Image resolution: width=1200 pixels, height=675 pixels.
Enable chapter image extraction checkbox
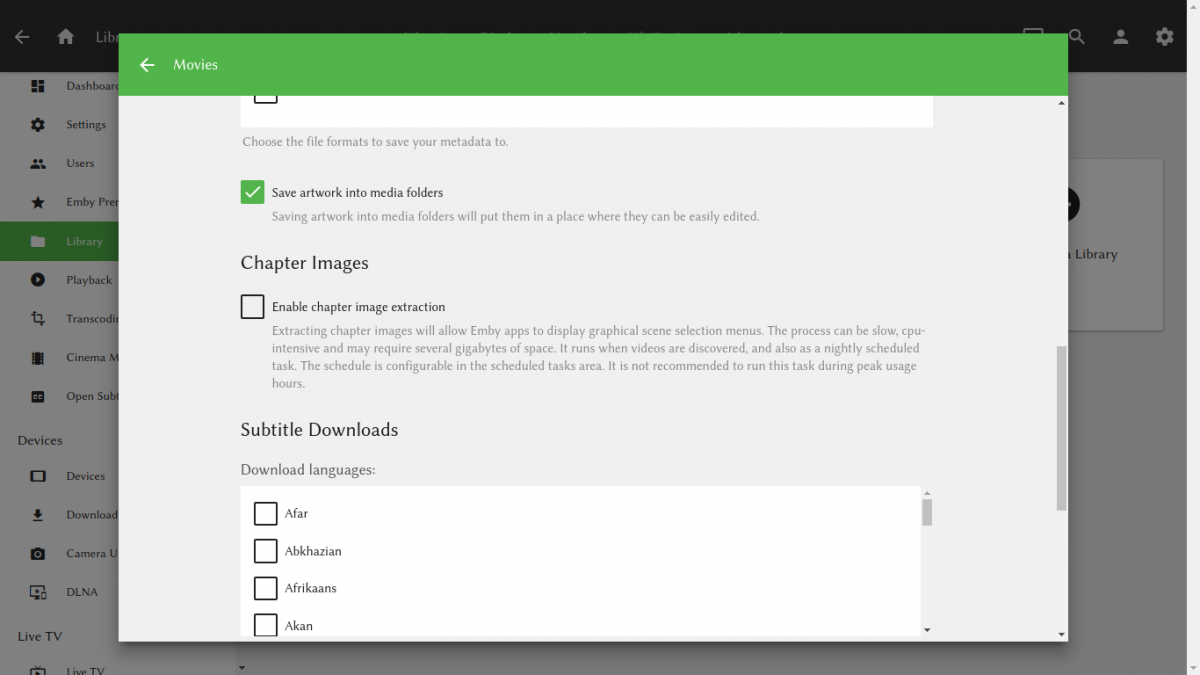[x=252, y=307]
